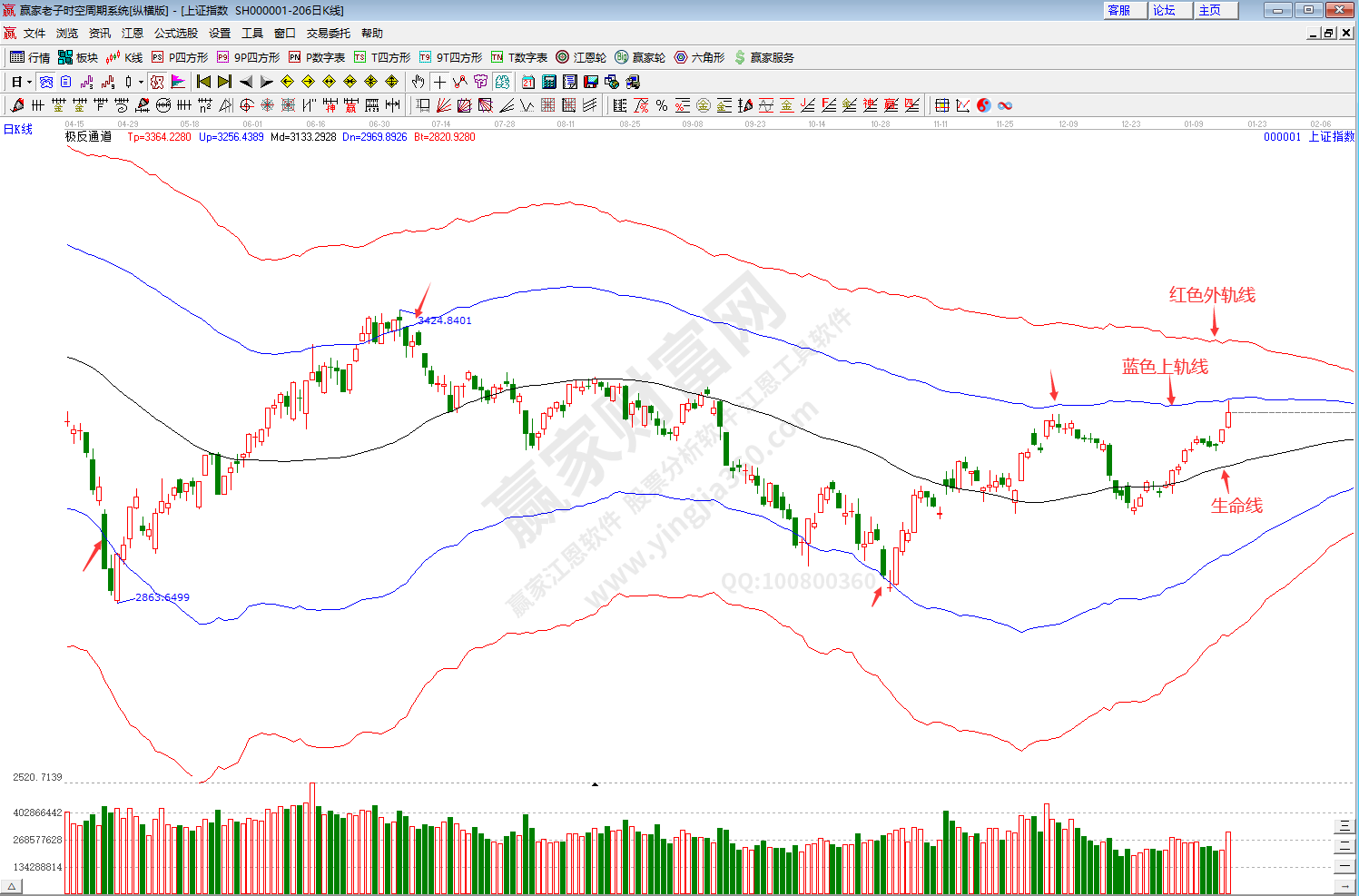
Task: Click the calendar date icon
Action: [528, 82]
